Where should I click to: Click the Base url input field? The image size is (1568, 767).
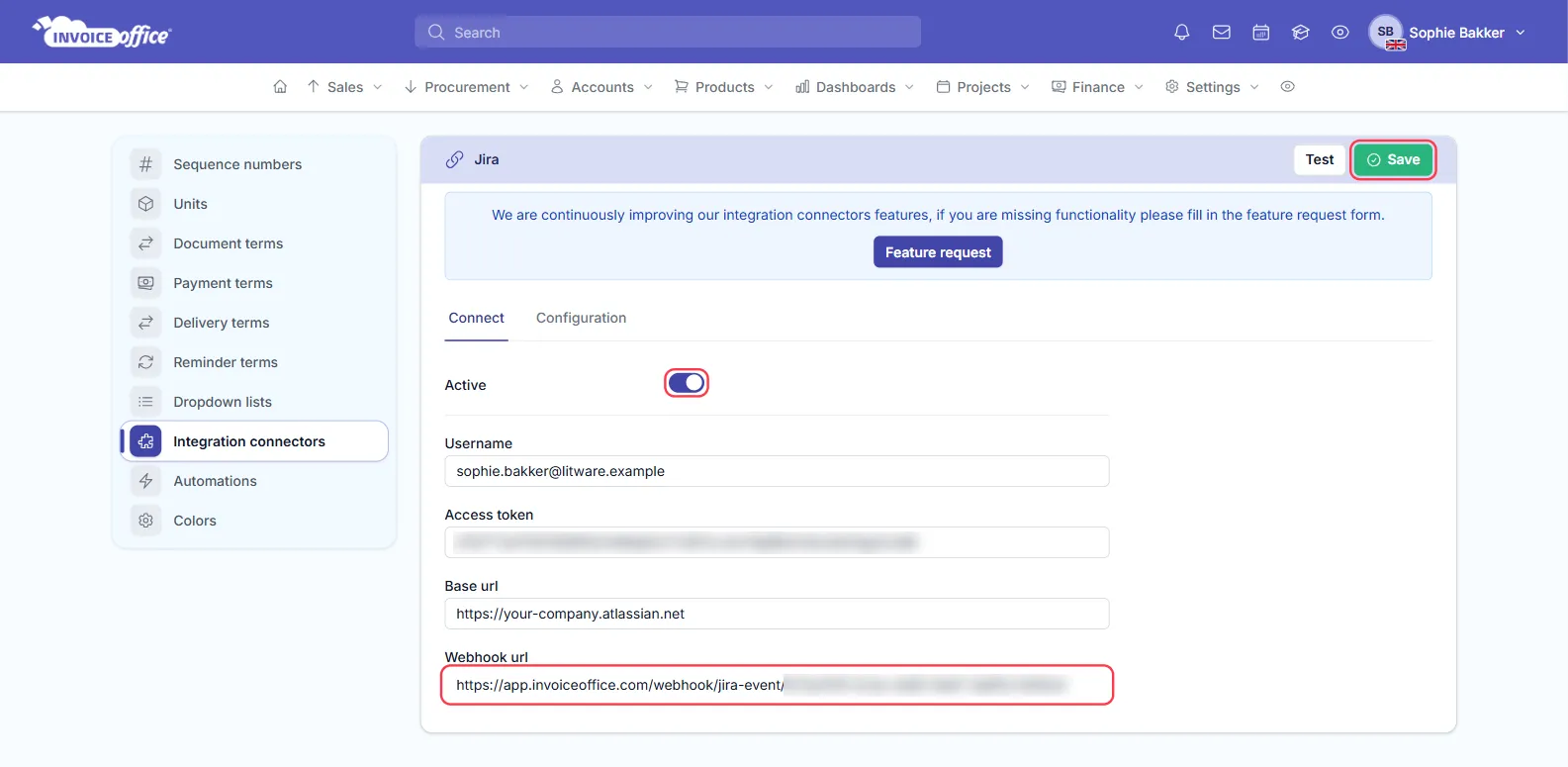pos(777,614)
